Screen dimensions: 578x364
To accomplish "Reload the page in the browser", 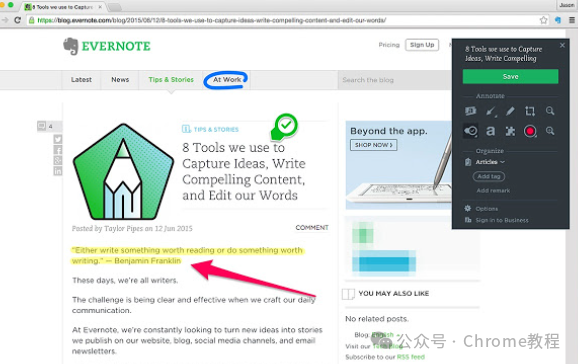I will (x=17, y=20).
